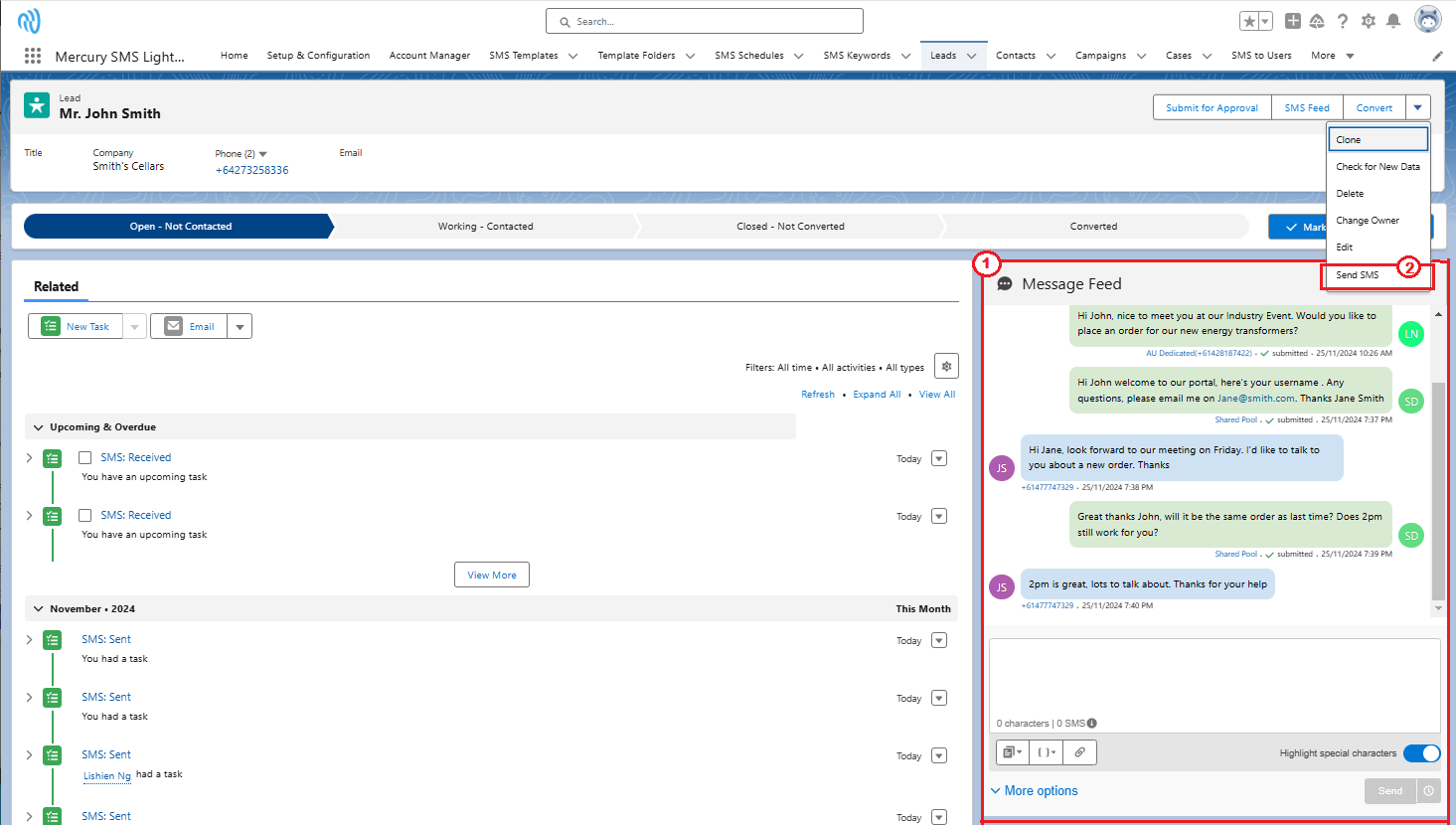Choose Change Owner from the menu
Image resolution: width=1456 pixels, height=825 pixels.
coord(1377,221)
